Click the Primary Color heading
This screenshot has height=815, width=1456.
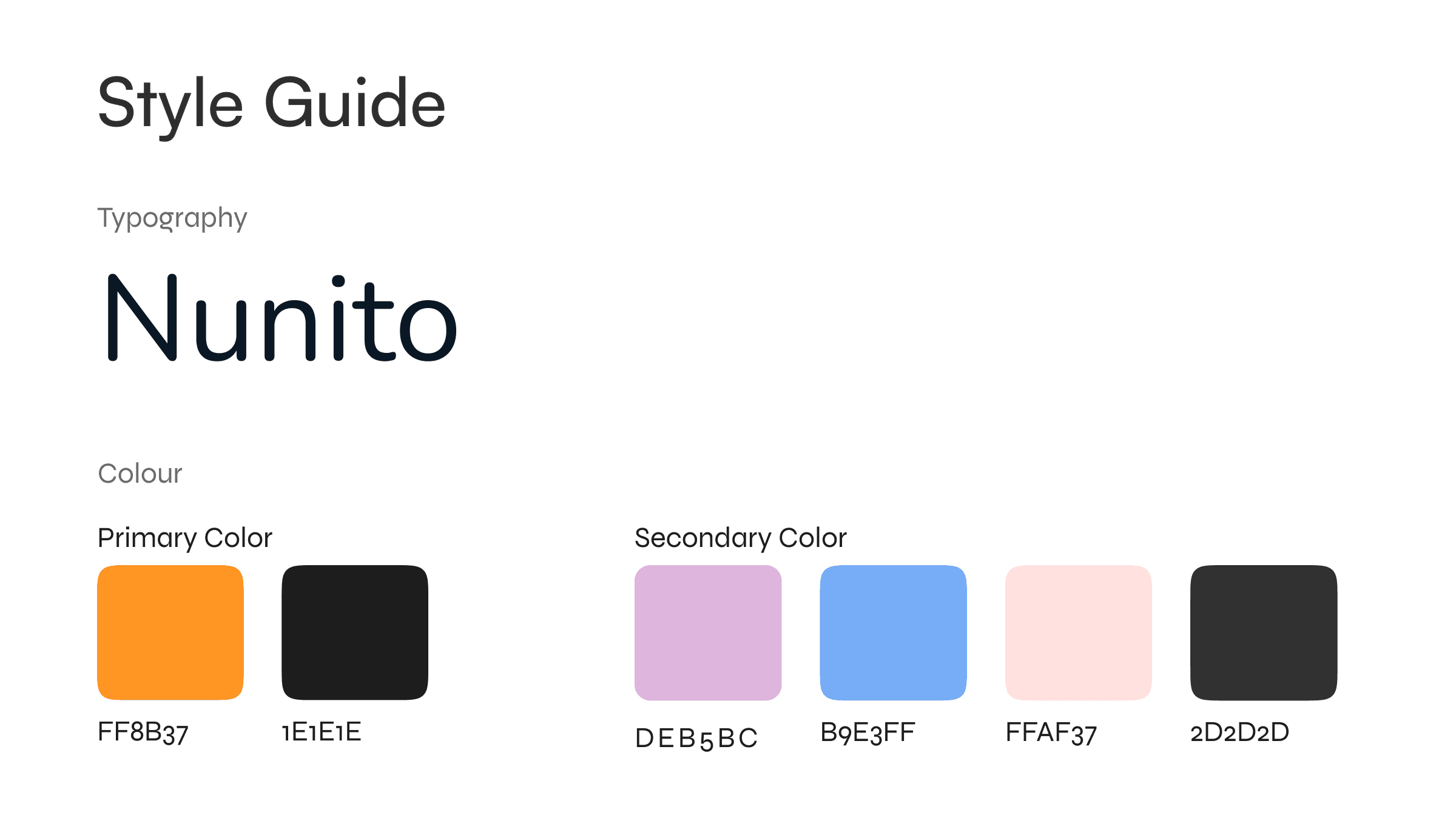point(185,538)
